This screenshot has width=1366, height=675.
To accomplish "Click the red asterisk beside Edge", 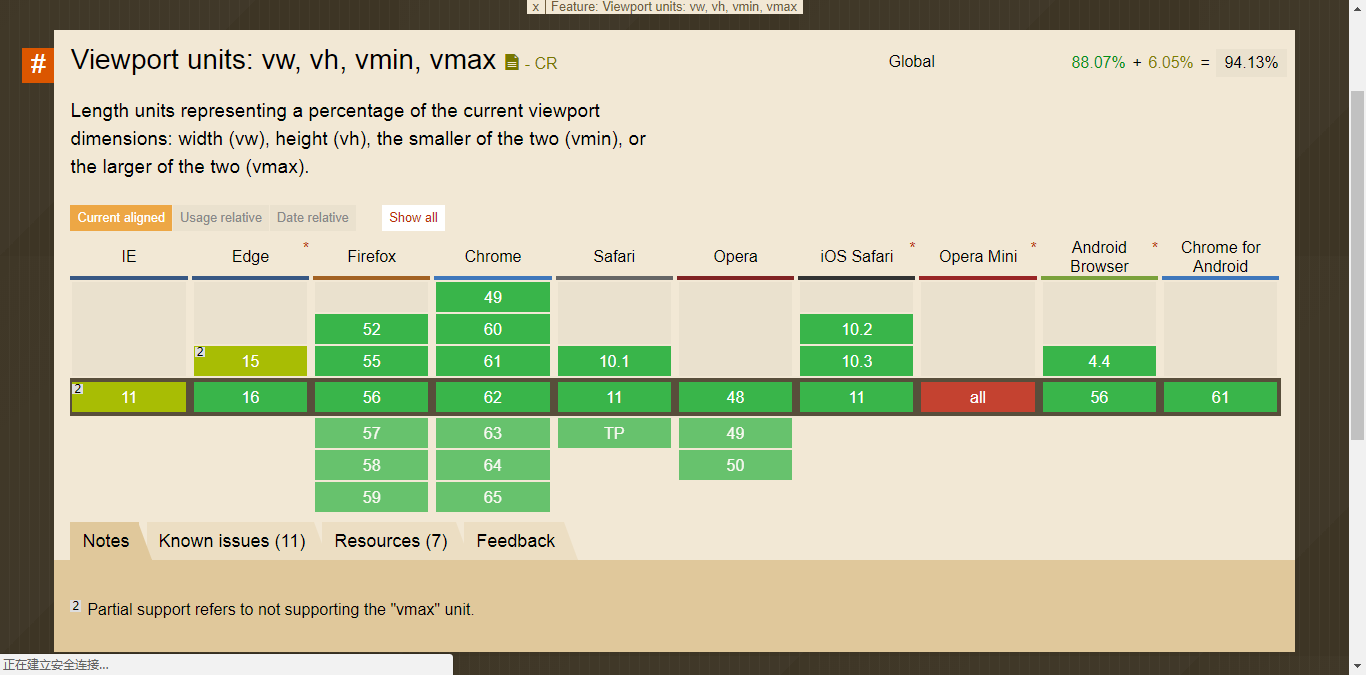I will click(x=306, y=246).
